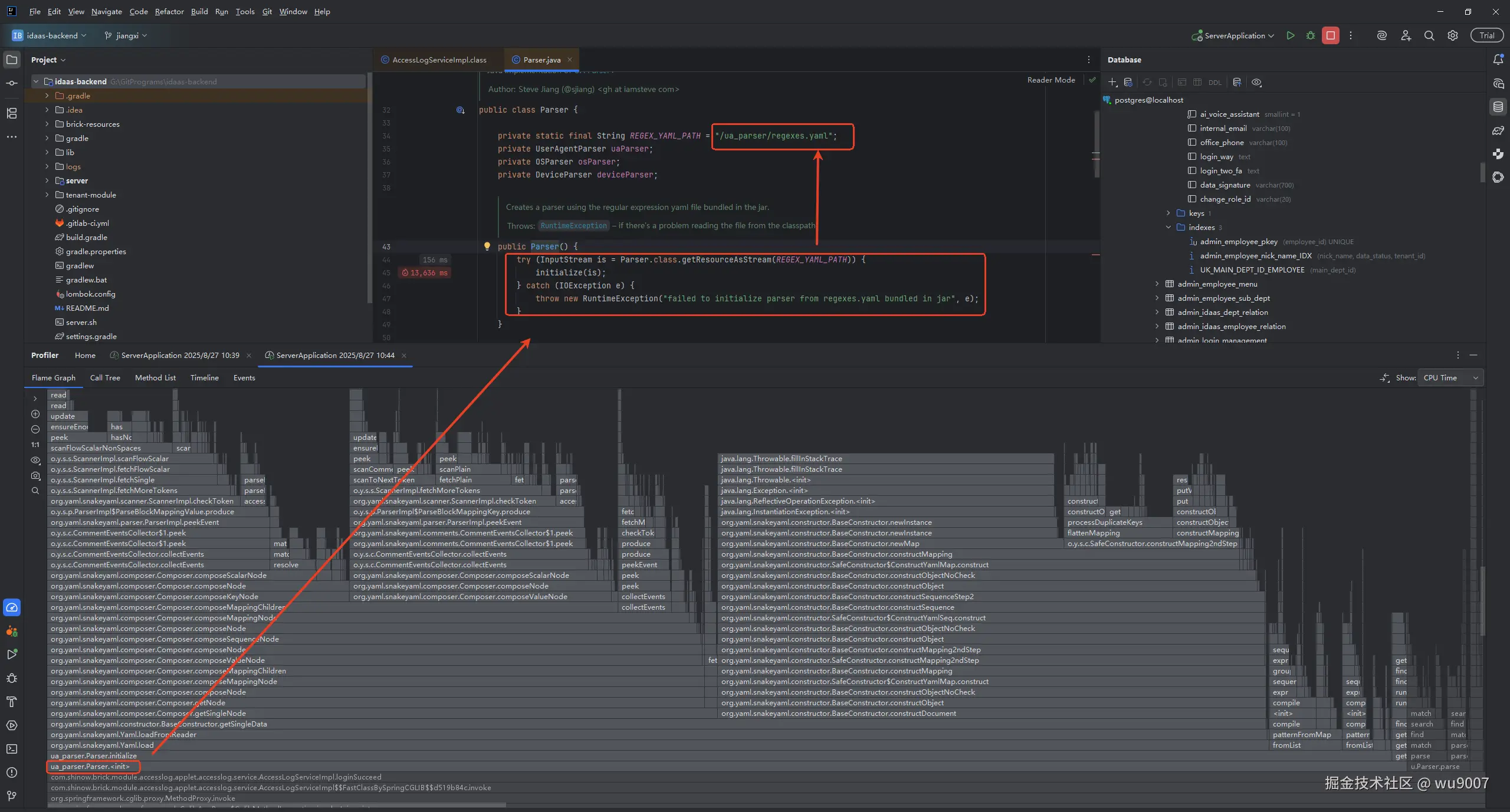The image size is (1510, 812).
Task: Open the Database tool window icon in the right stripe
Action: 1498,107
